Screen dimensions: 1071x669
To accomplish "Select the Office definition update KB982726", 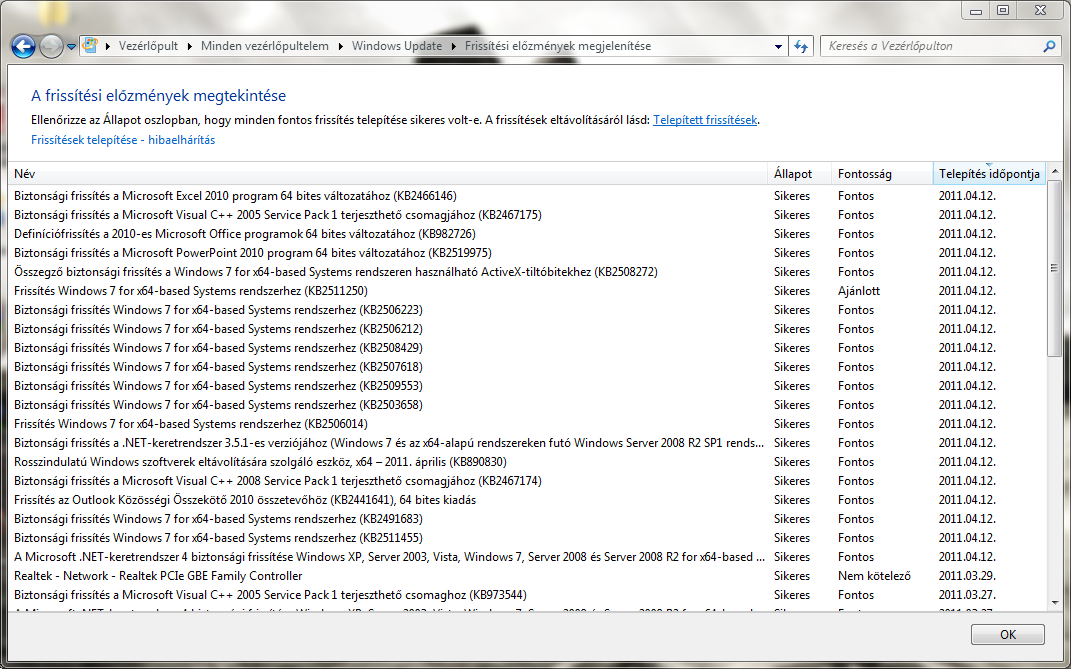I will tap(527, 234).
